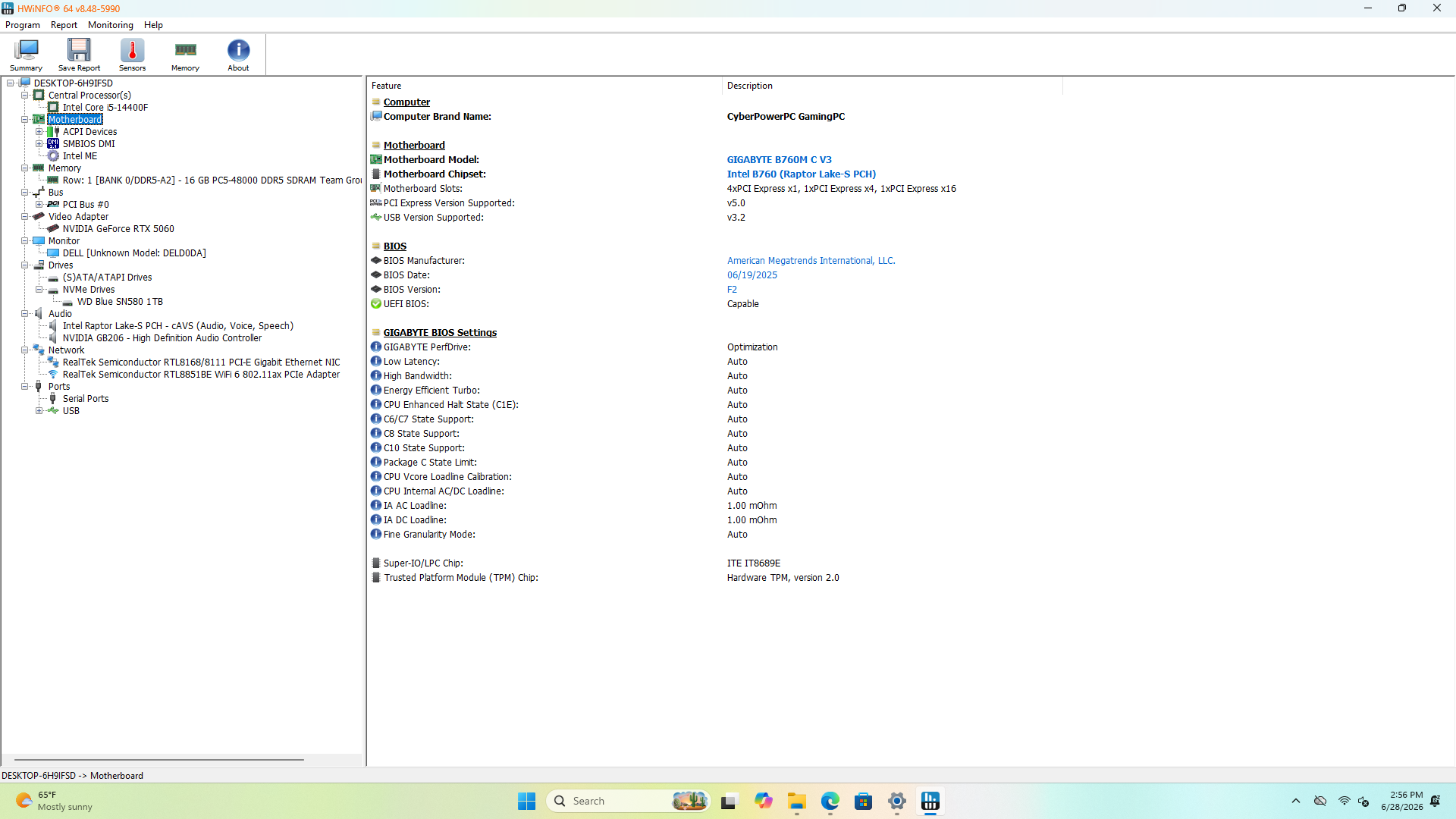
Task: Click the NVIDIA GeForce RTX 5060 card icon
Action: (53, 229)
